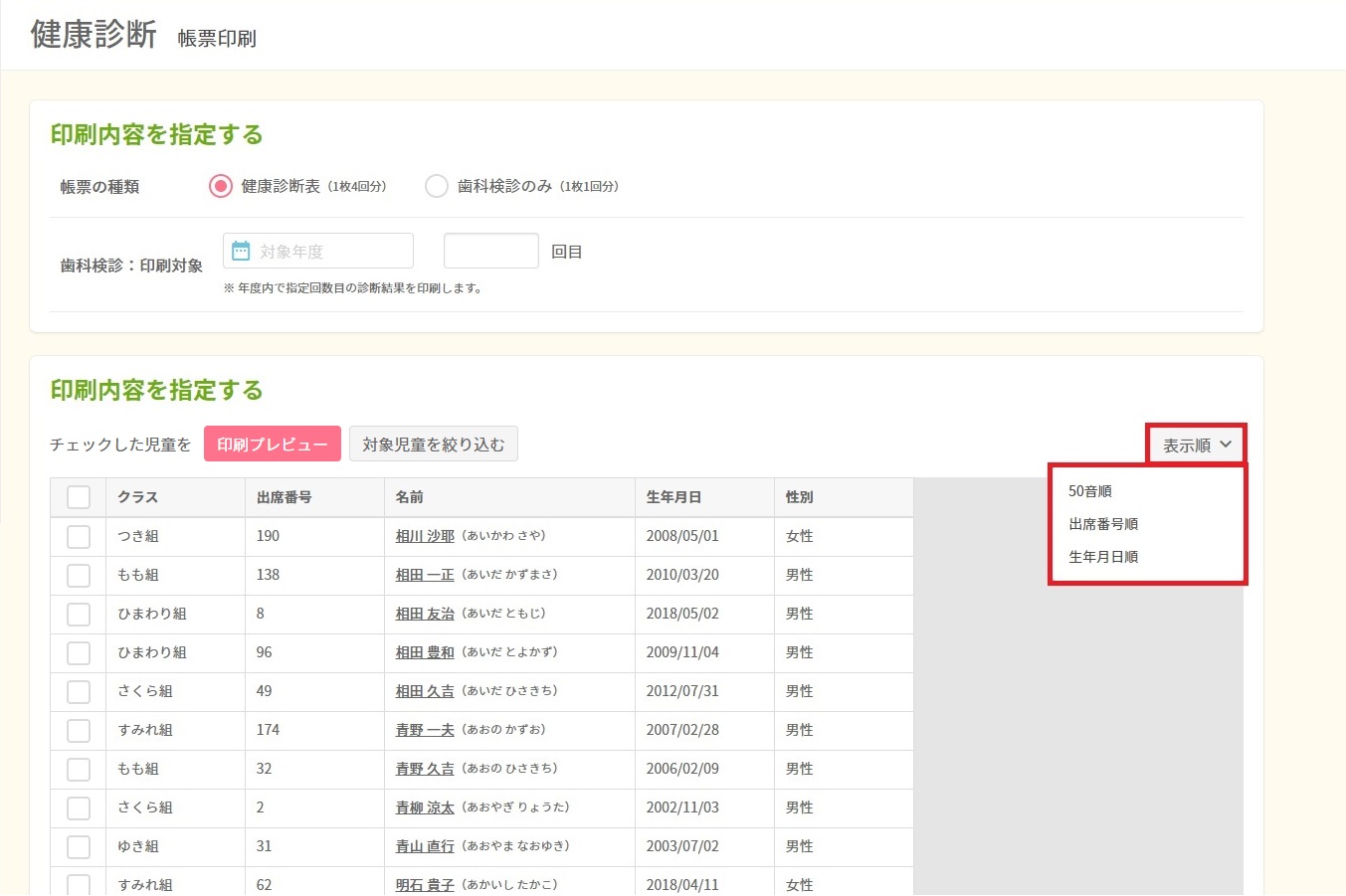Choose 出席番号順 from the sort menu
This screenshot has height=896, width=1346.
(x=1103, y=524)
